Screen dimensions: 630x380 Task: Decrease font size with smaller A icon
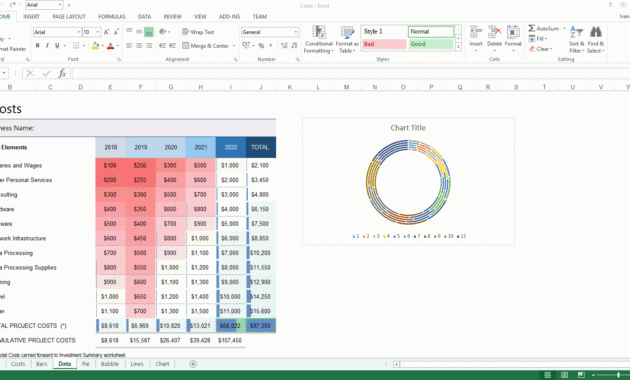coord(116,32)
